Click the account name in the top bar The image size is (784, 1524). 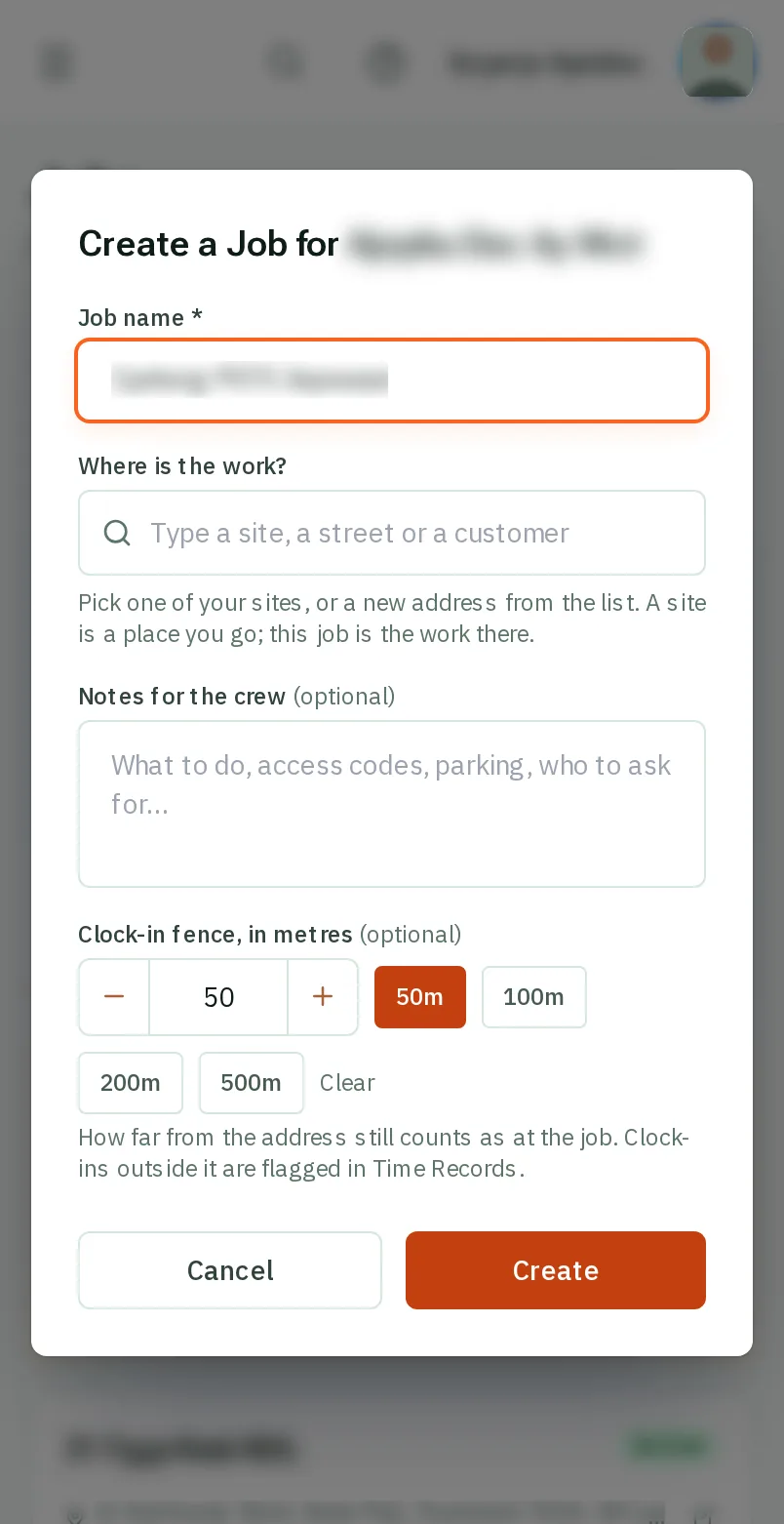tap(545, 63)
